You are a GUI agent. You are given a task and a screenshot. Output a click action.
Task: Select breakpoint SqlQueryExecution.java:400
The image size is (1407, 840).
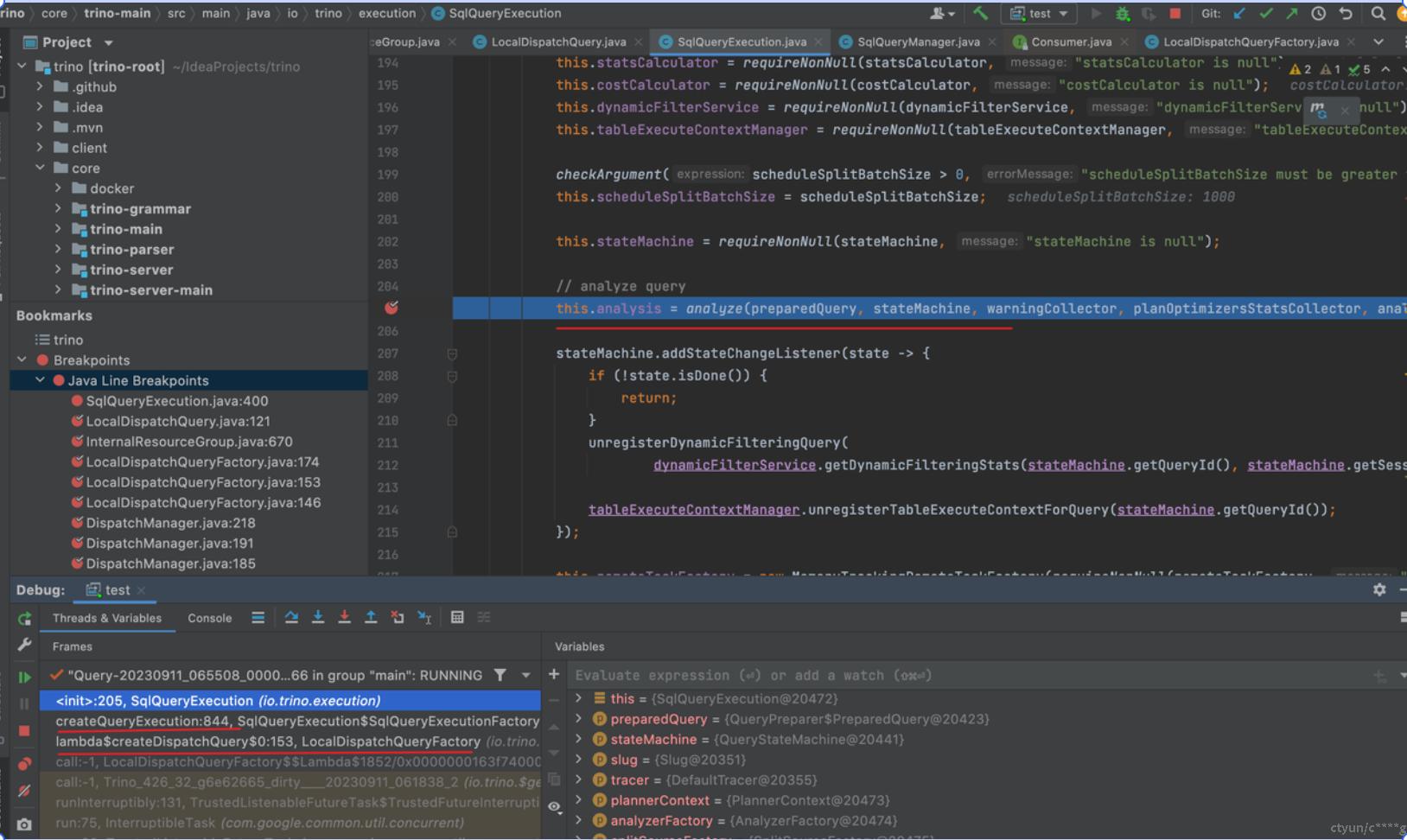[x=176, y=401]
